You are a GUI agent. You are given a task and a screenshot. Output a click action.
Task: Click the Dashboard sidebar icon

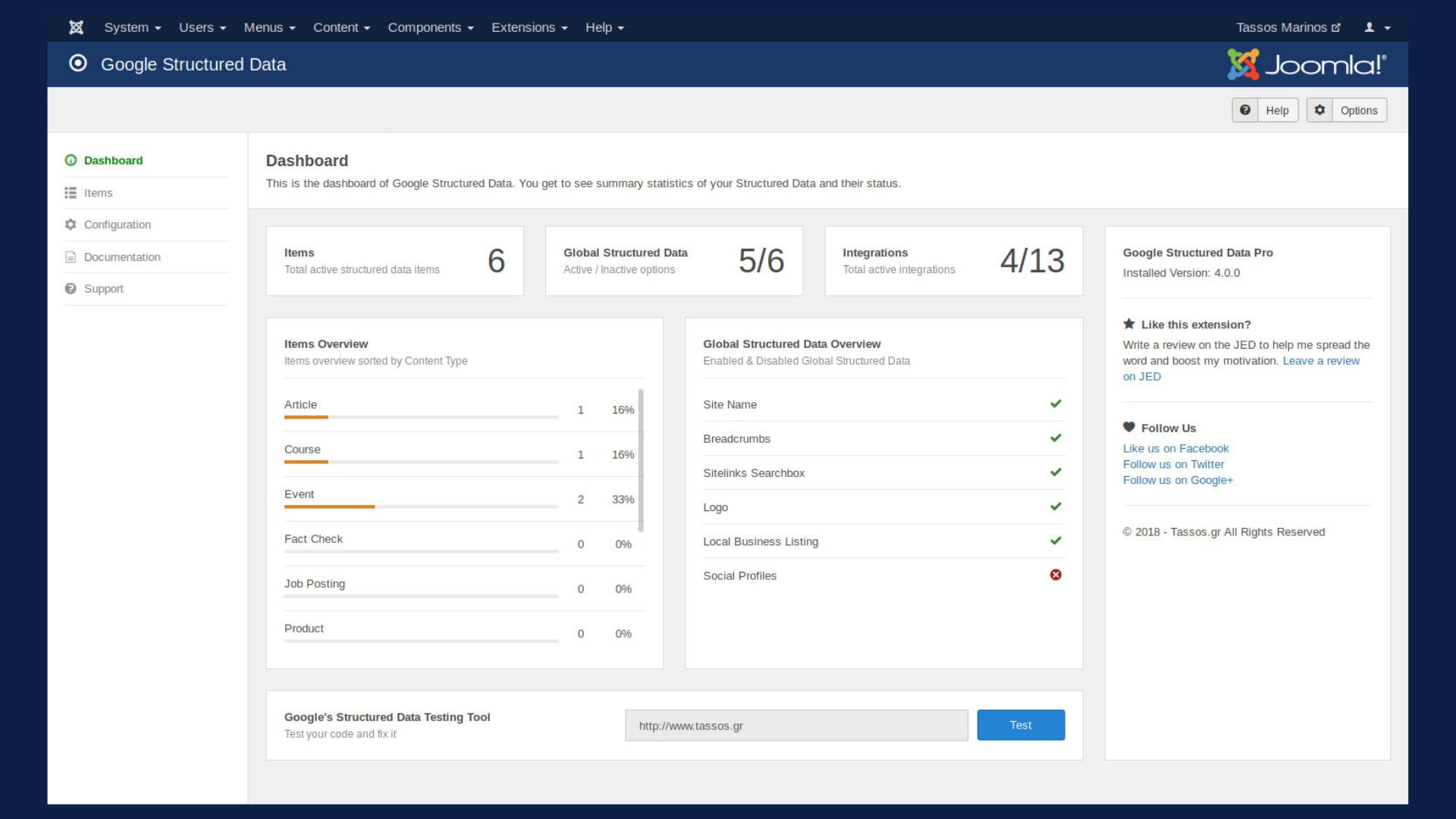pos(71,160)
